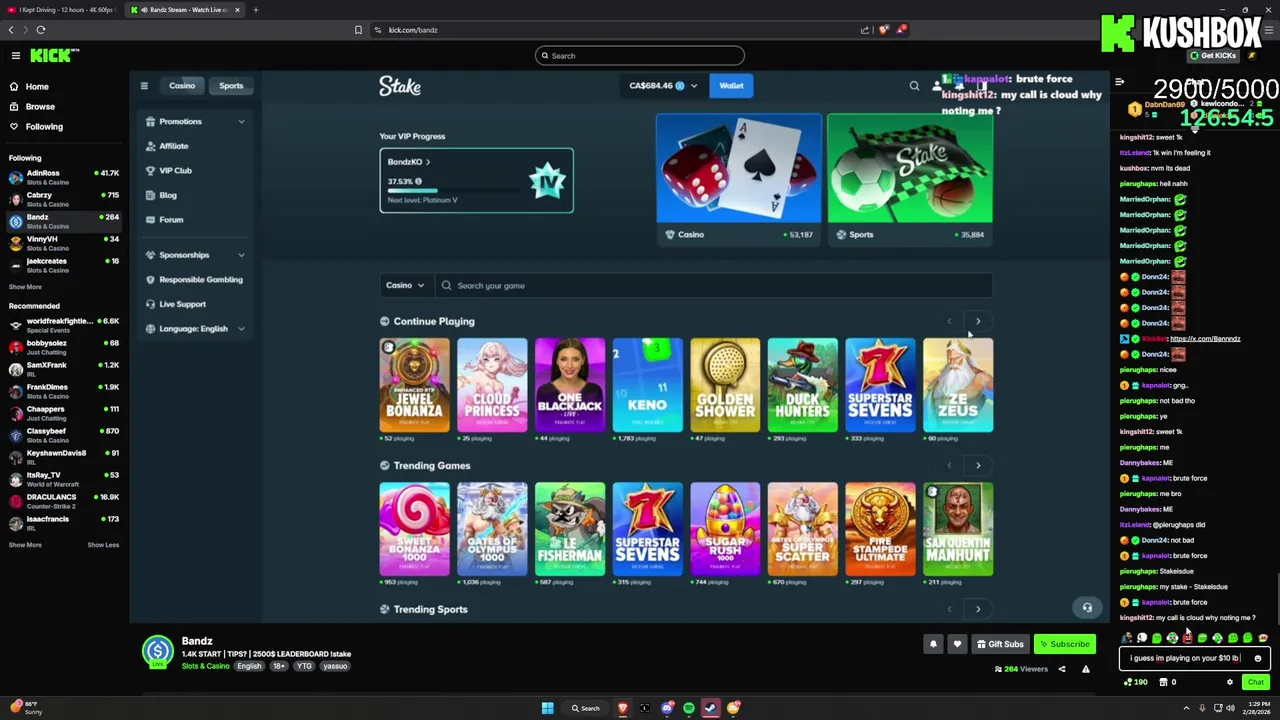Open the Sweet Bonanza 1000 game thumbnail

click(414, 530)
